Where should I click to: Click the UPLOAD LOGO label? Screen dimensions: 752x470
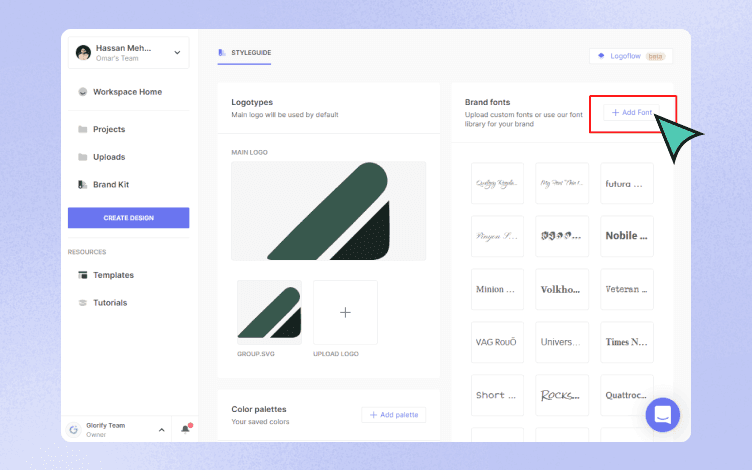point(336,354)
